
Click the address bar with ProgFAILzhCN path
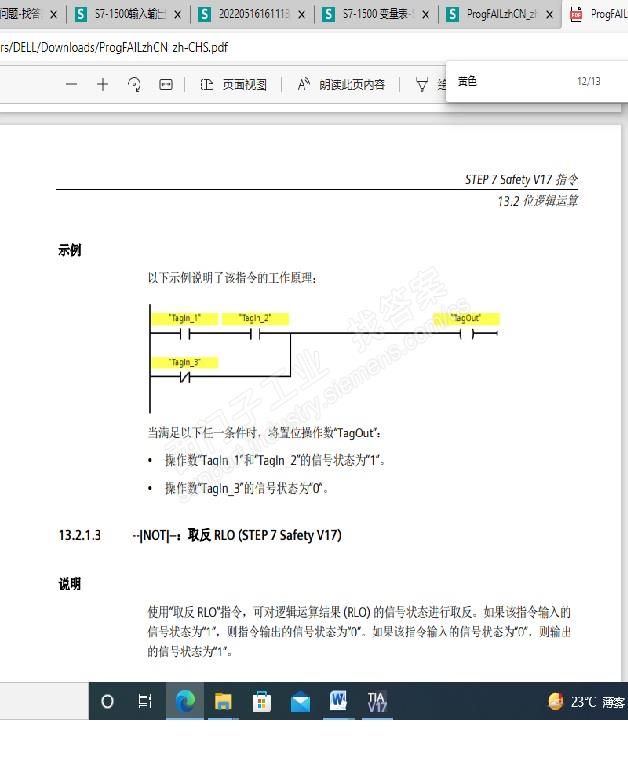[x=114, y=48]
